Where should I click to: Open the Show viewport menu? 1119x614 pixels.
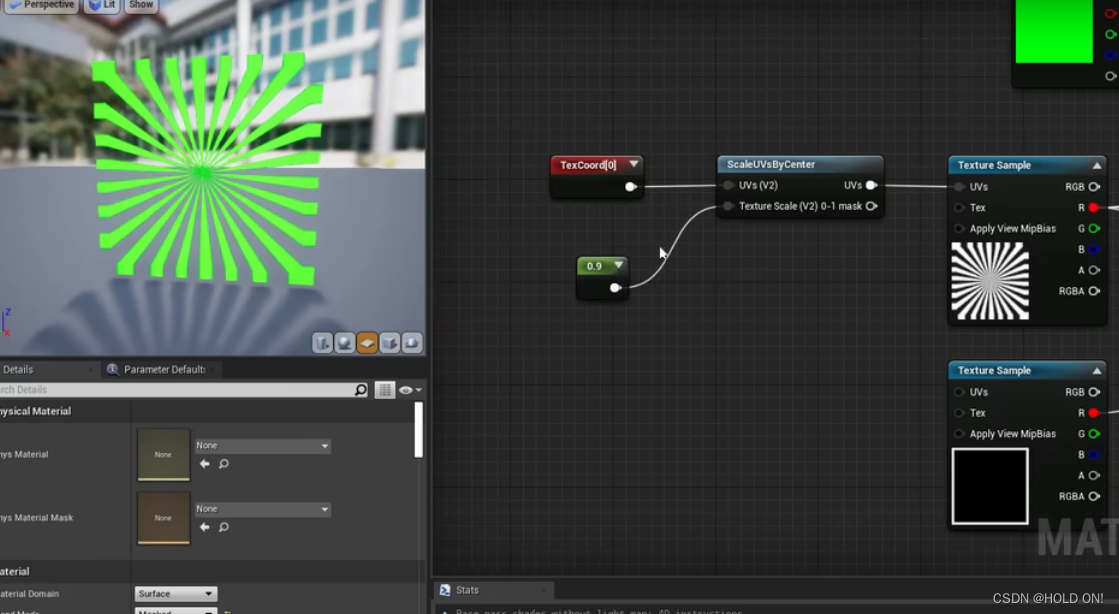tap(140, 5)
